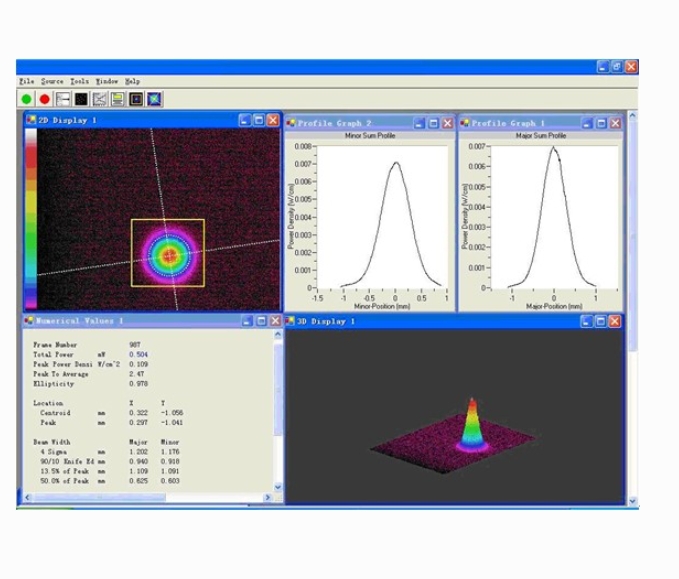Click the red stop acquisition circle

45,99
